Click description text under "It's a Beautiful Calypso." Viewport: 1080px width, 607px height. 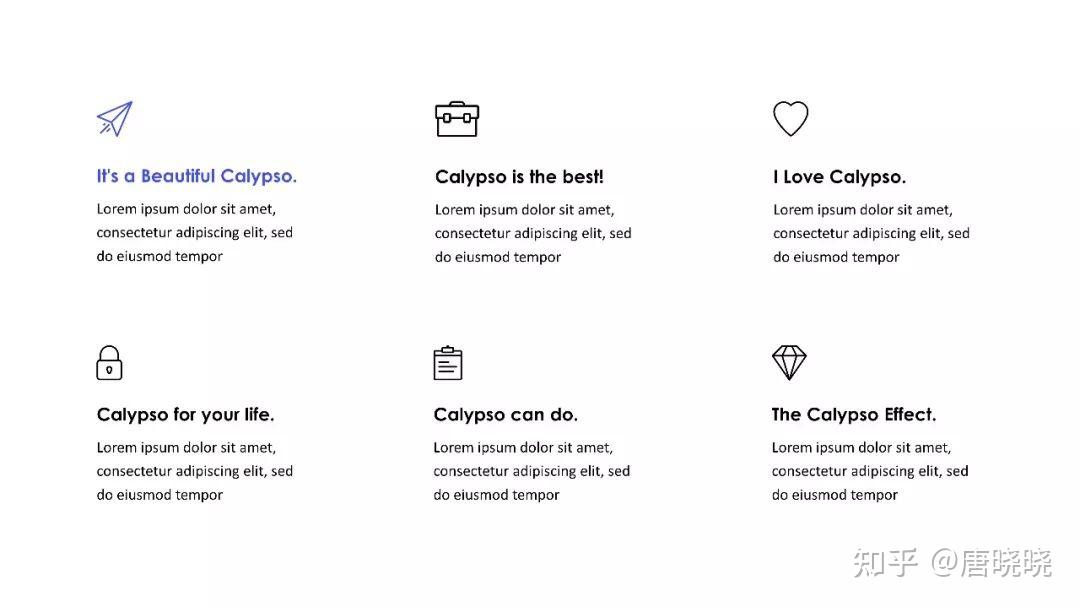coord(195,233)
